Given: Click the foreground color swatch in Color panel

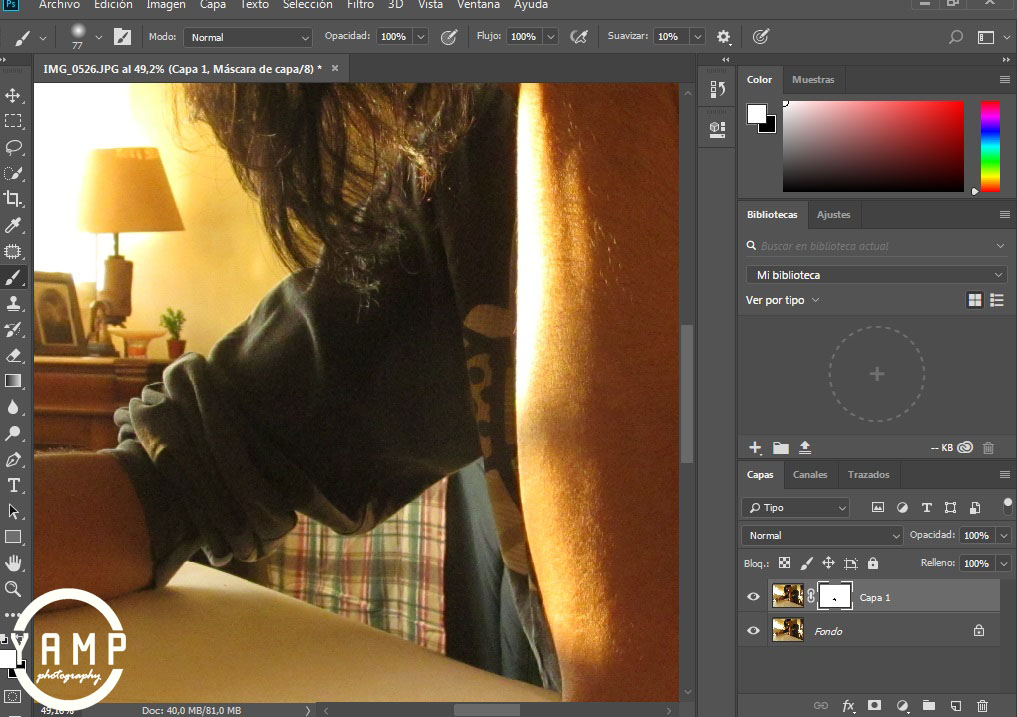Looking at the screenshot, I should pos(756,114).
